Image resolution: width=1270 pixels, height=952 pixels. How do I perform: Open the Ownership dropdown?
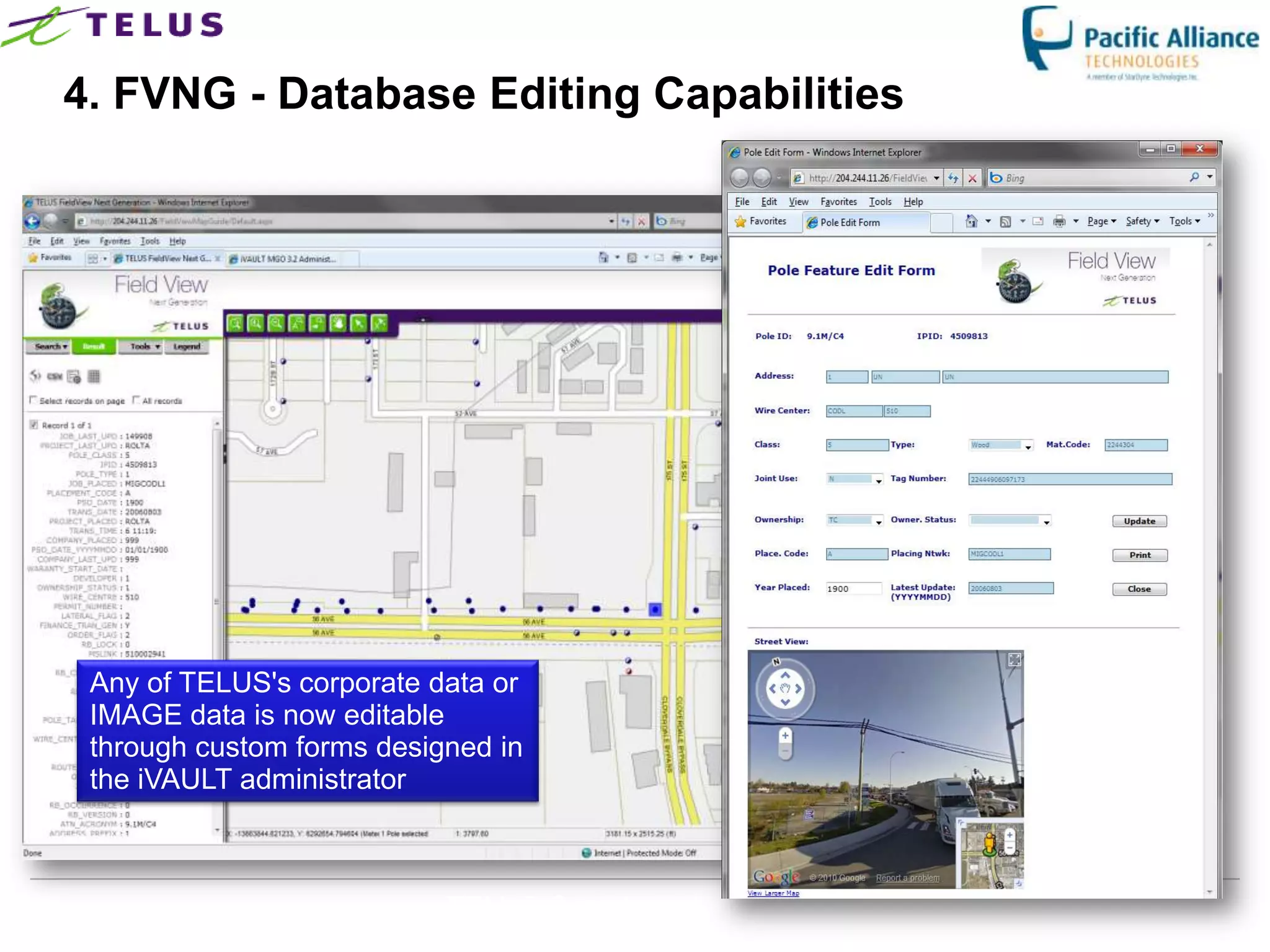click(x=855, y=521)
